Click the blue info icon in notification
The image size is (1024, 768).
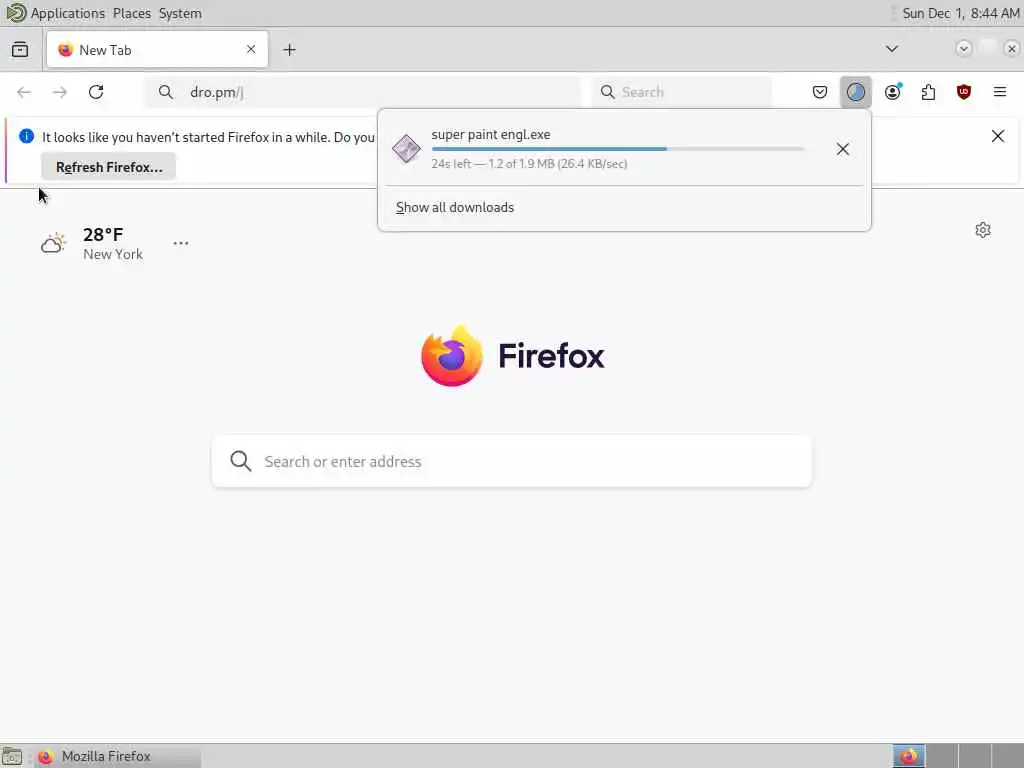pyautogui.click(x=26, y=136)
